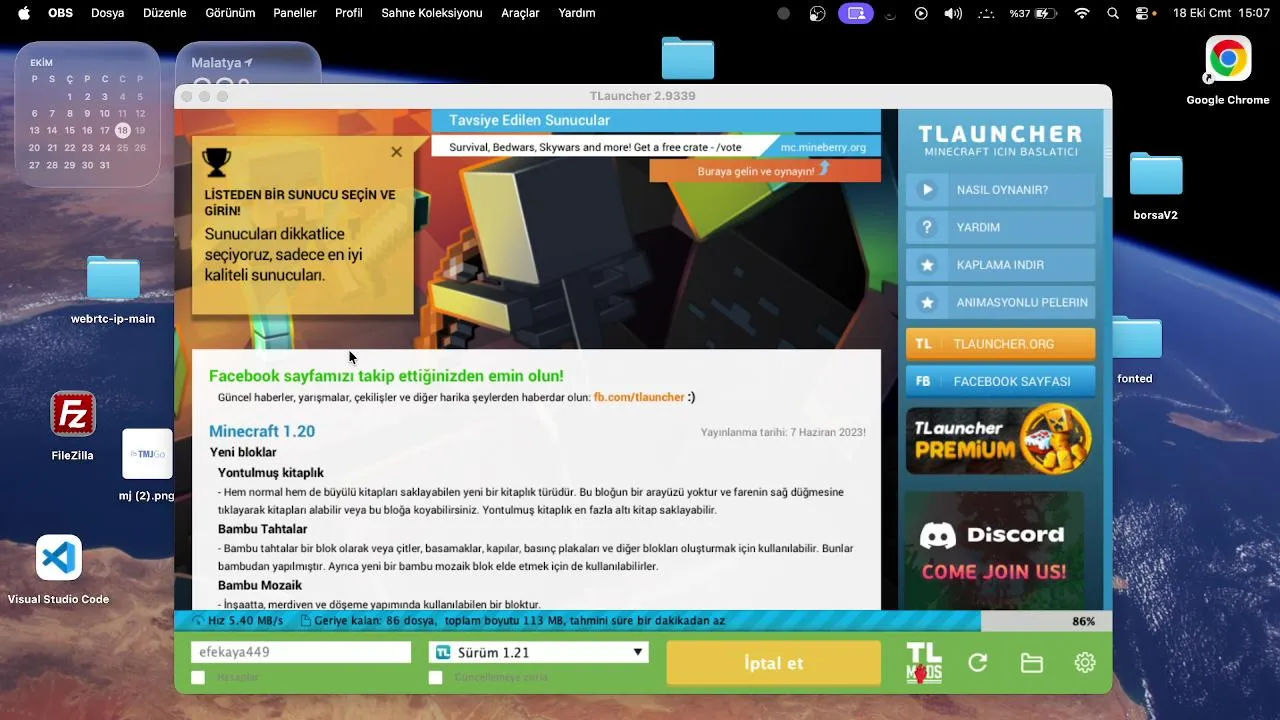Viewport: 1280px width, 720px height.
Task: Close the yellow server tip popup
Action: click(396, 152)
